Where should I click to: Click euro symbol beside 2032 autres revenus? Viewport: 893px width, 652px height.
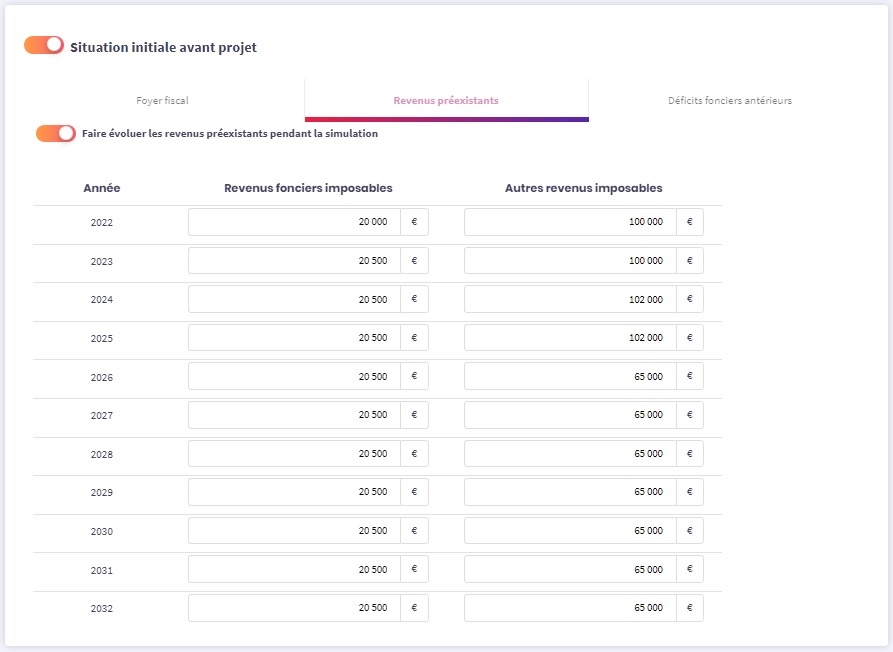click(689, 608)
